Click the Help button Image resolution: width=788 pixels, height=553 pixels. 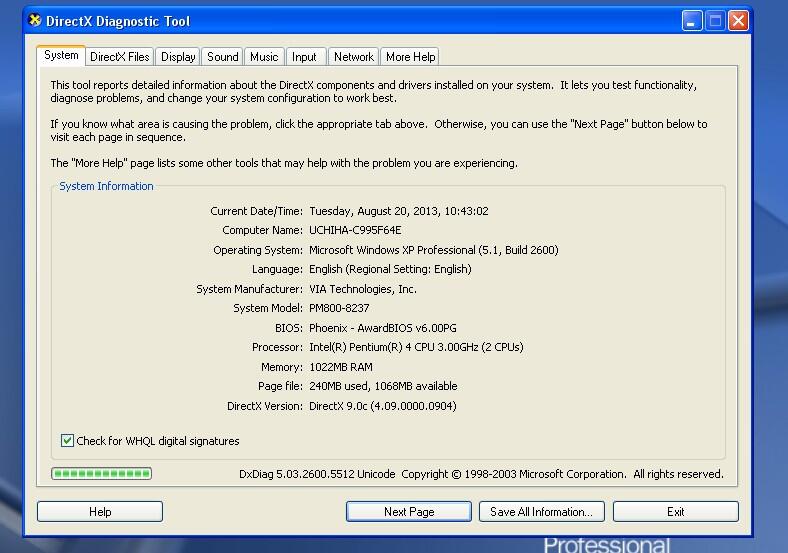100,512
